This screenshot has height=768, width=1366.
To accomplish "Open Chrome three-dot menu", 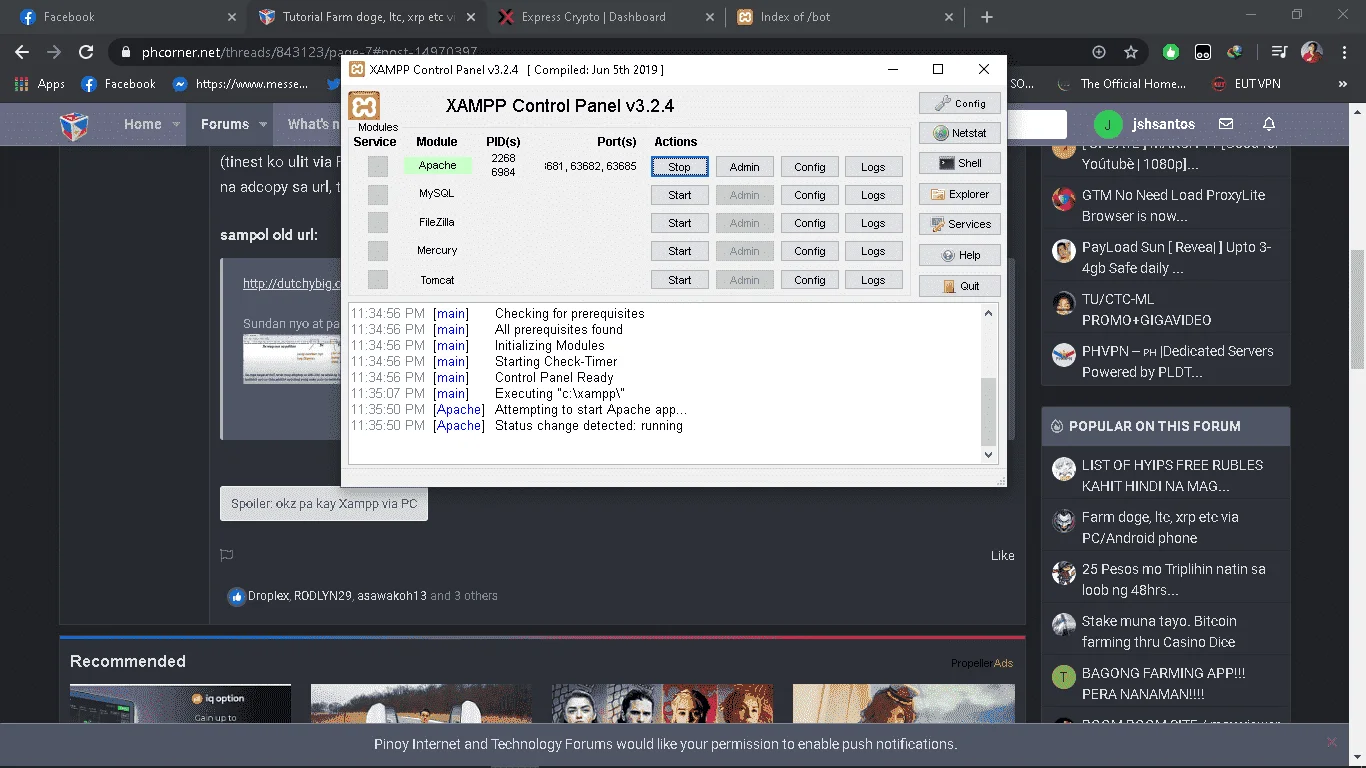I will click(1344, 52).
